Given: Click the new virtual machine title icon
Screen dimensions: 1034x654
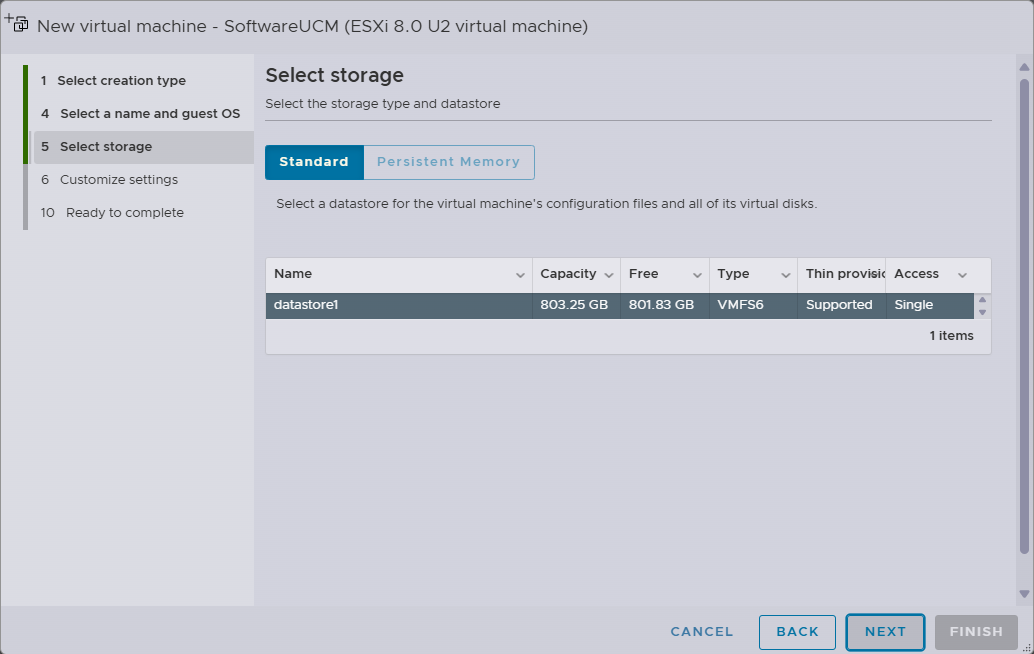Looking at the screenshot, I should 16,23.
